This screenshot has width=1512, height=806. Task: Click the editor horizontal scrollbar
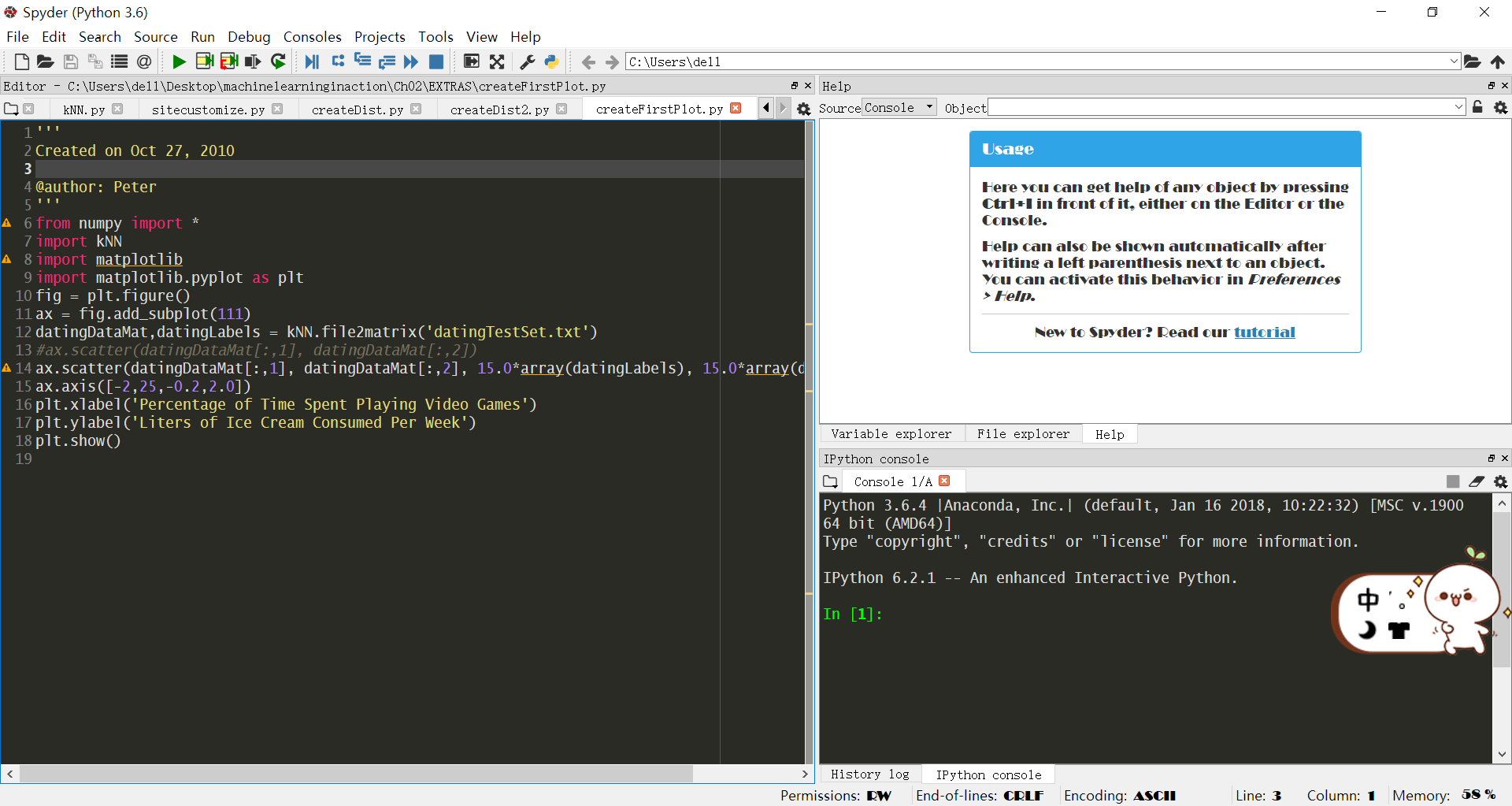[x=354, y=774]
